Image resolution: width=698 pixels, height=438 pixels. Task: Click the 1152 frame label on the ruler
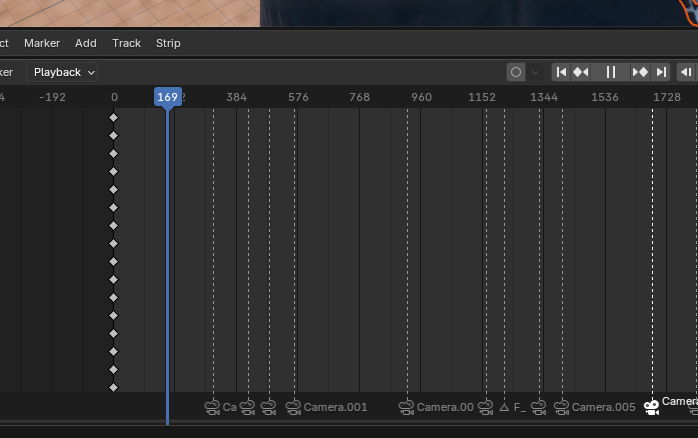coord(482,97)
